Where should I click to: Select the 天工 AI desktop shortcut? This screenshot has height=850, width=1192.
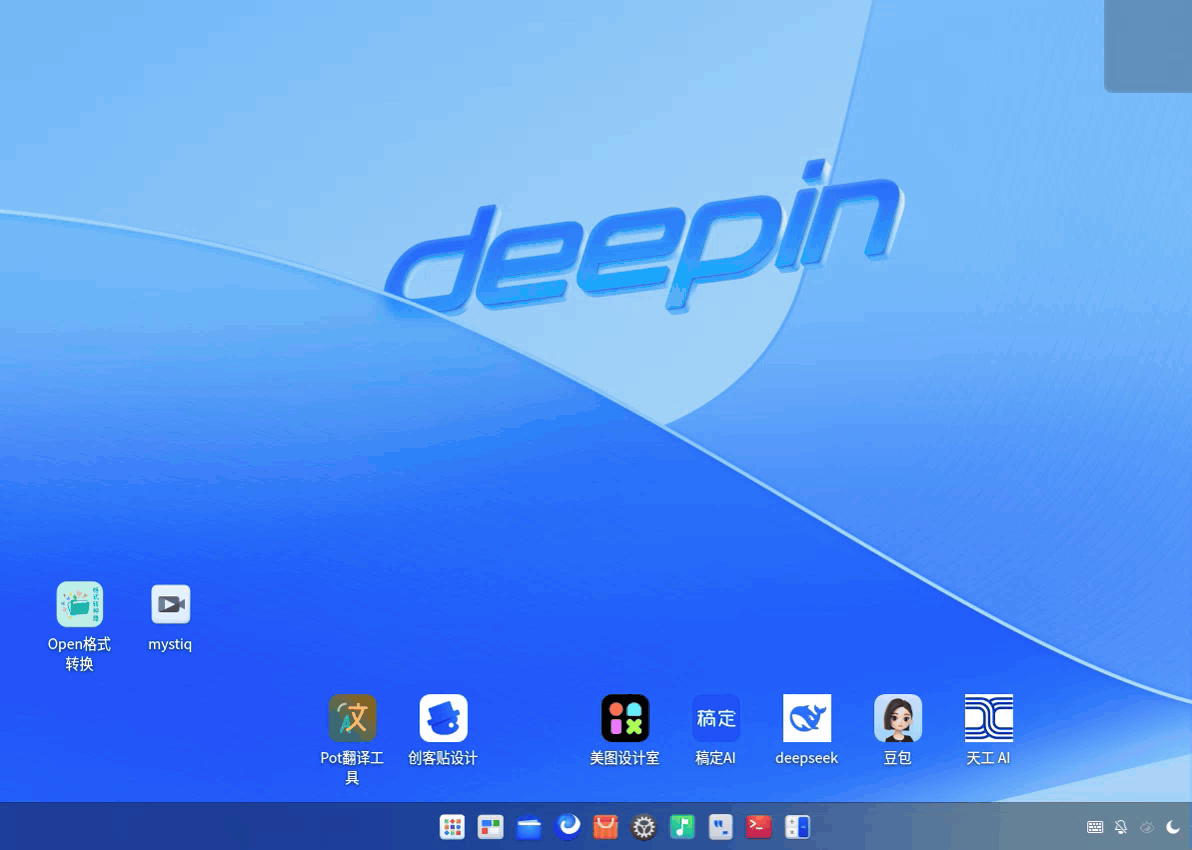(x=988, y=718)
